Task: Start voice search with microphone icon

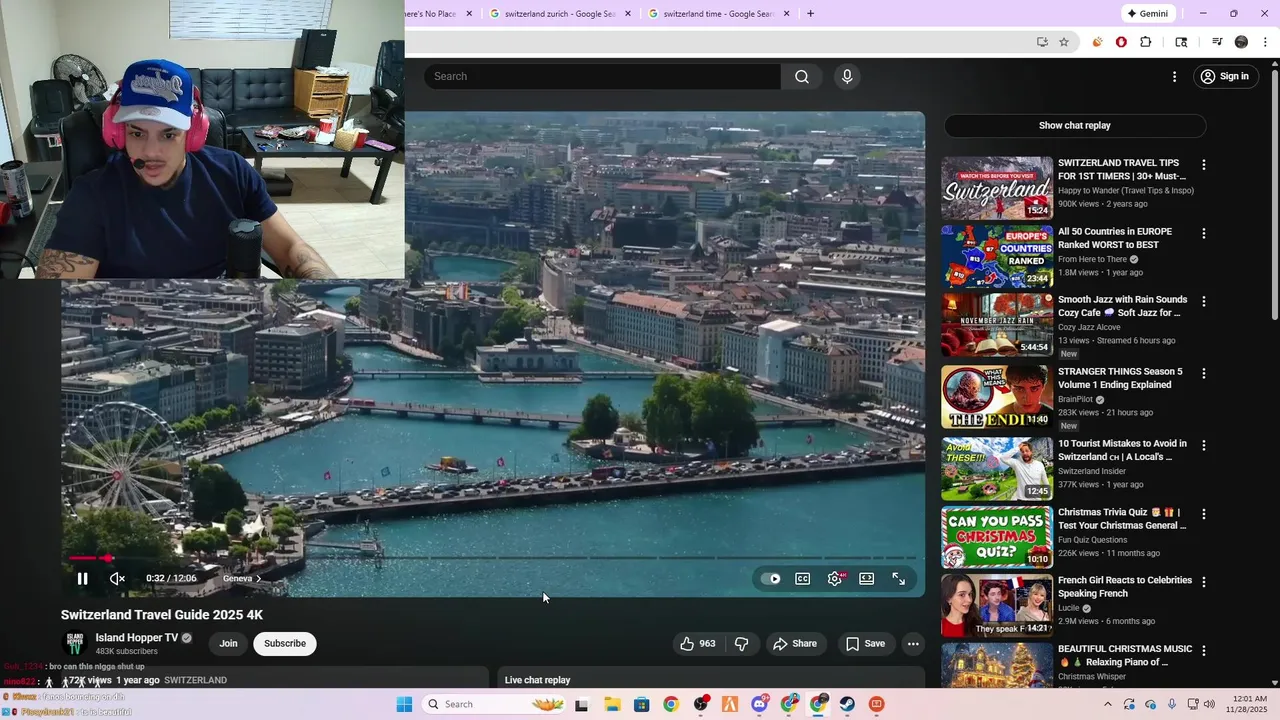Action: click(847, 77)
